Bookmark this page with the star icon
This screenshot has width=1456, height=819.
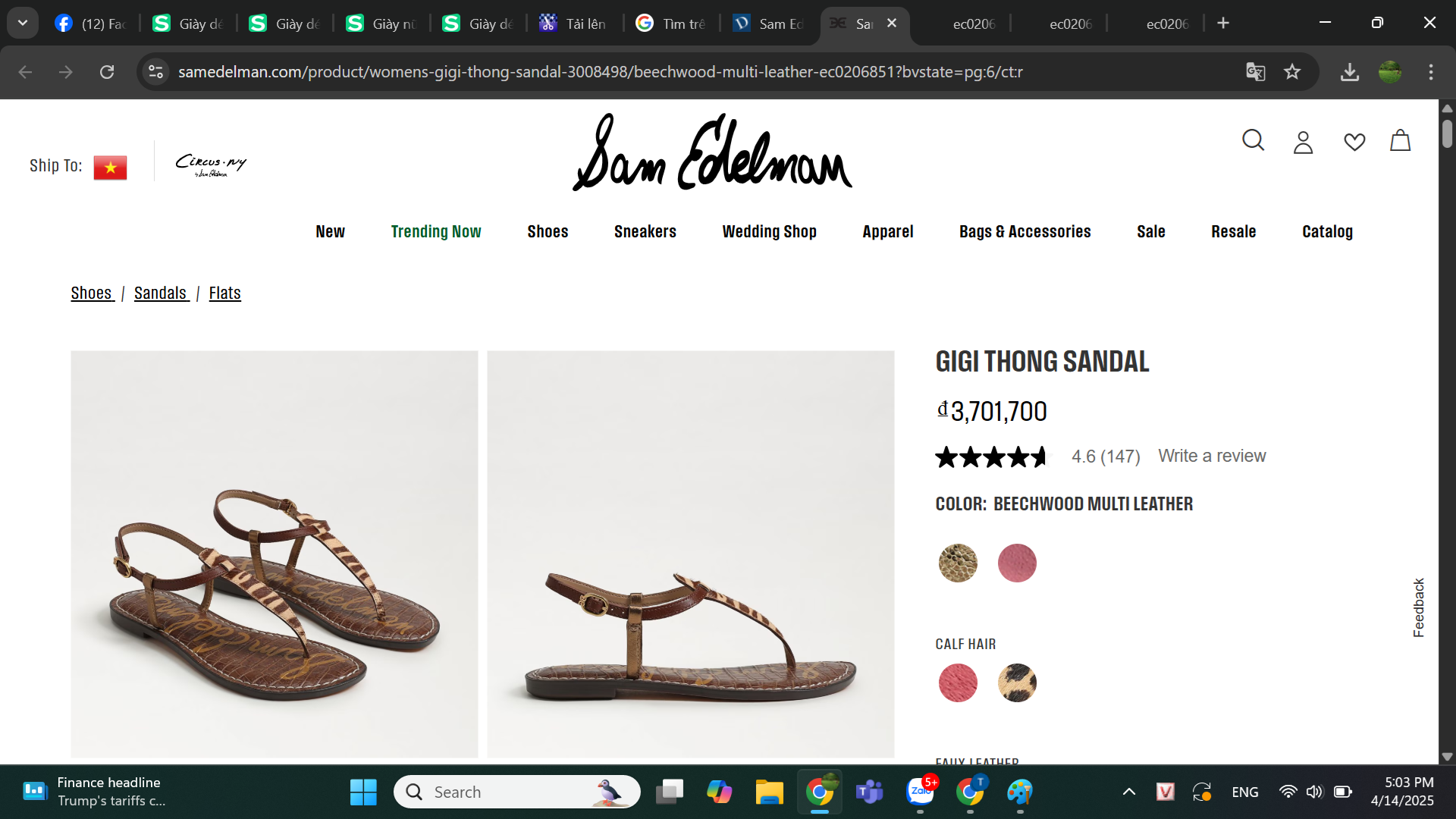pos(1292,72)
